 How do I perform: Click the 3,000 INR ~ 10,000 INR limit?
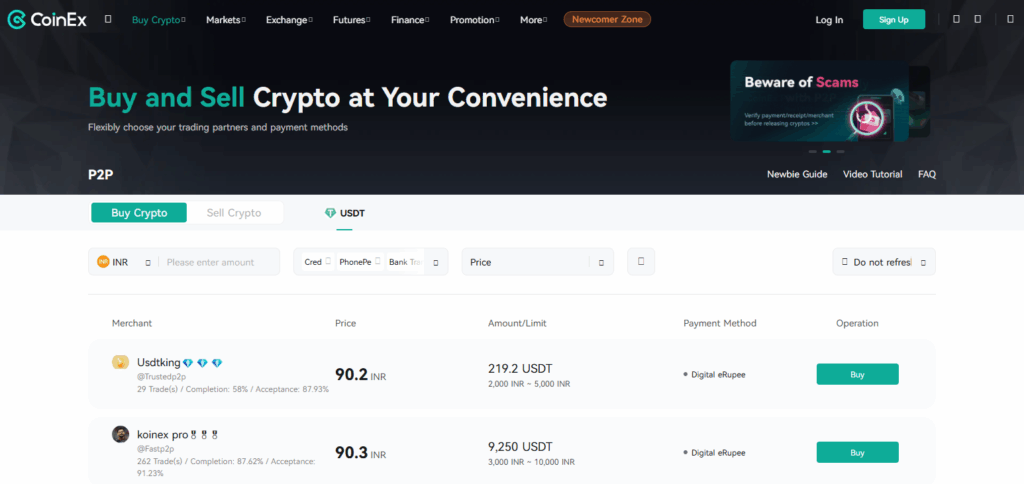531,462
